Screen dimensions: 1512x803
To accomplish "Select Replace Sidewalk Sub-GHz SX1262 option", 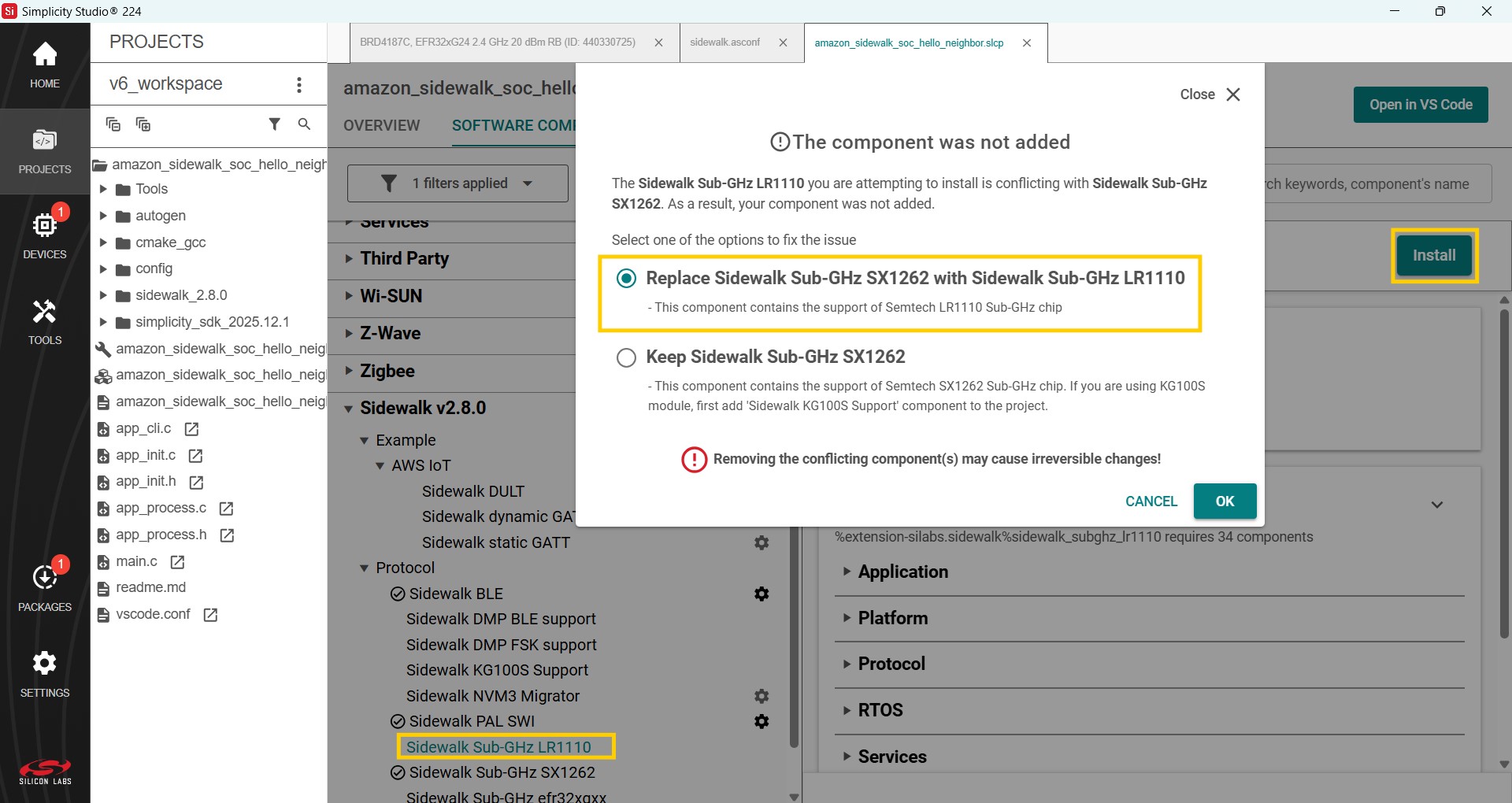I will [627, 278].
